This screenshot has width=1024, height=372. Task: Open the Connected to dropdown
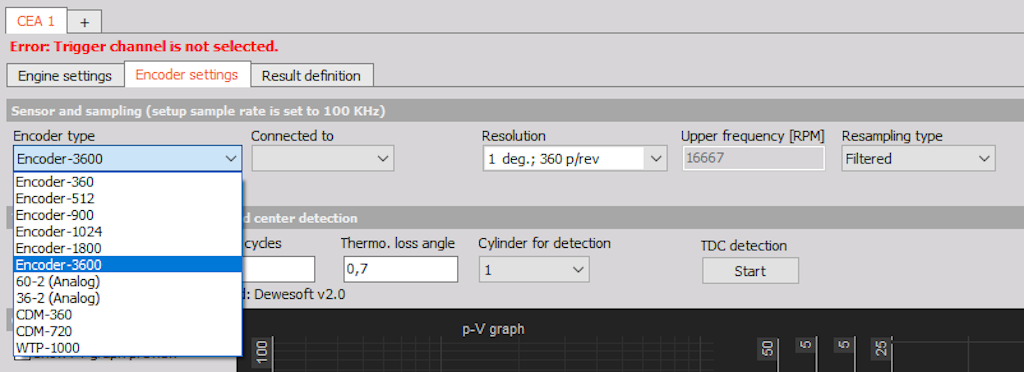pyautogui.click(x=323, y=159)
